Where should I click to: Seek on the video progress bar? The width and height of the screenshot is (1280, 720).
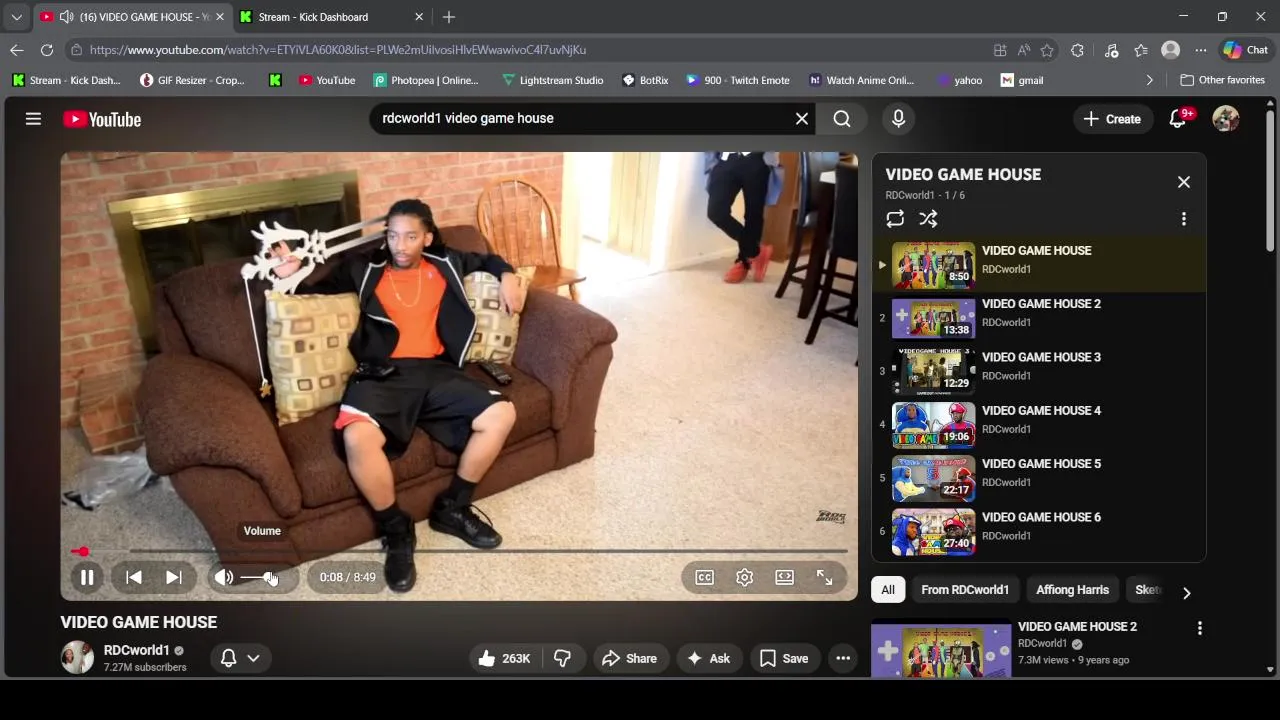click(460, 551)
